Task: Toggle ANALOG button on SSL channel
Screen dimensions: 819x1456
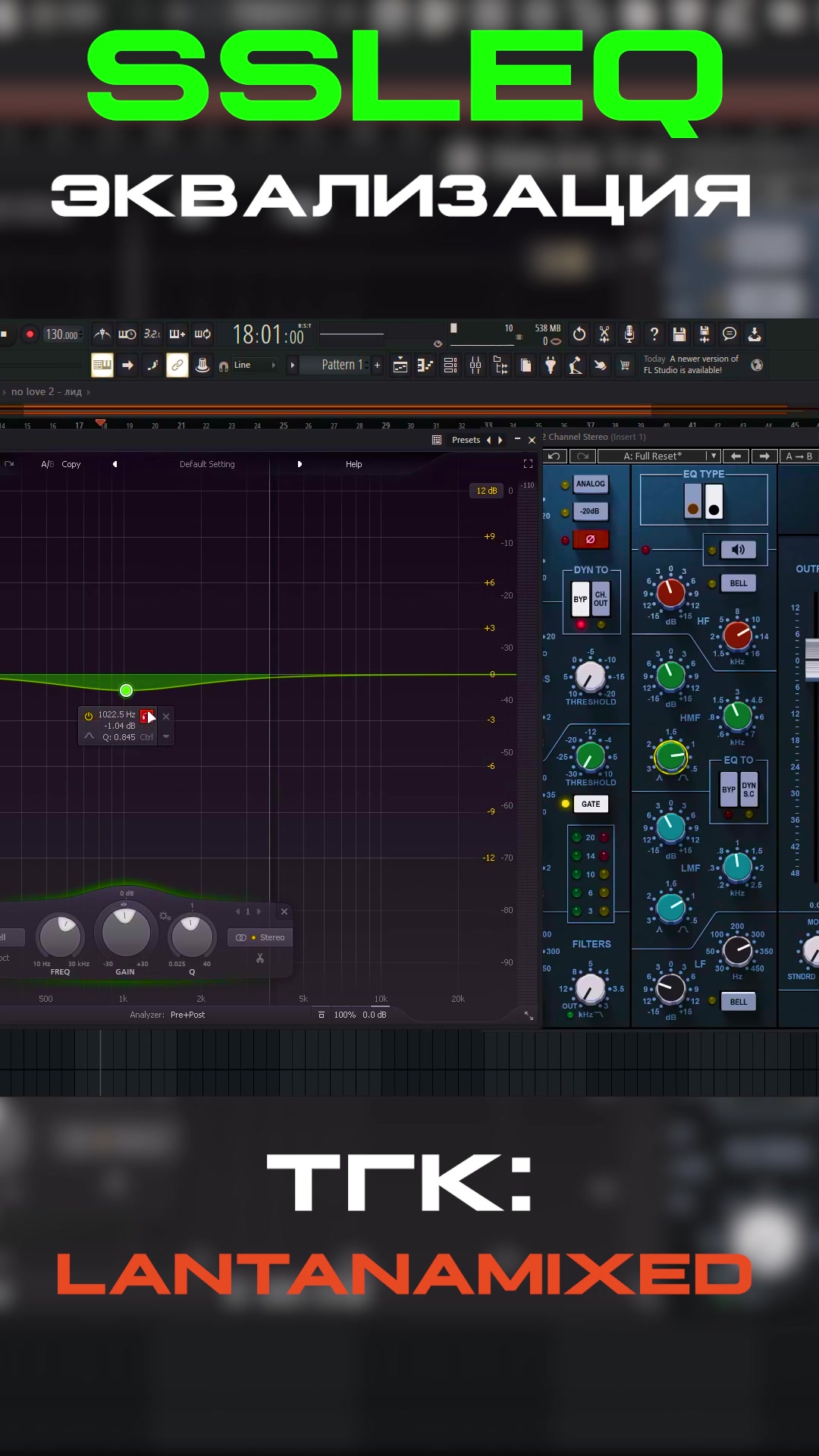Action: coord(591,484)
